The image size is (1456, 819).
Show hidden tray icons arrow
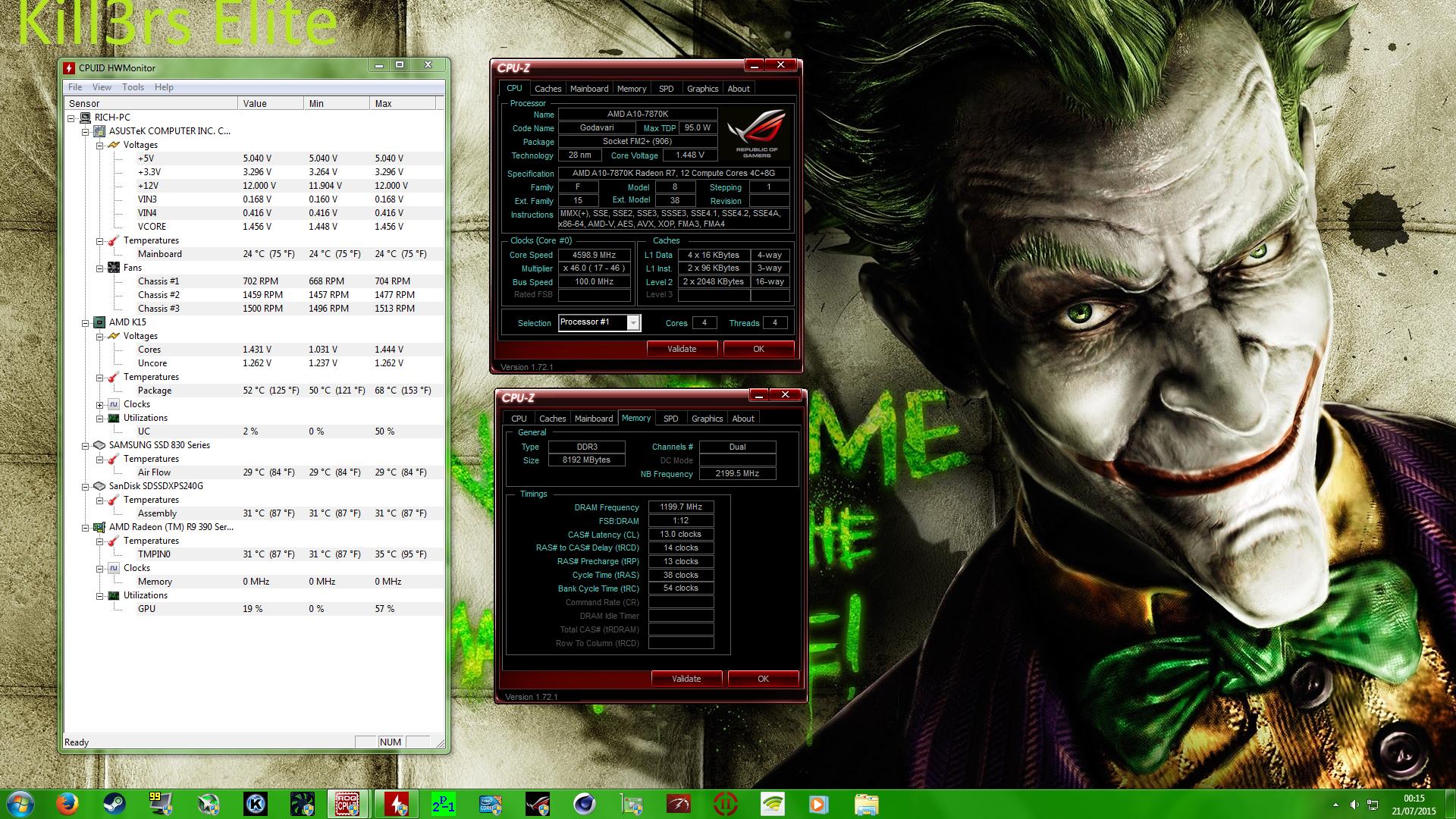(1335, 804)
